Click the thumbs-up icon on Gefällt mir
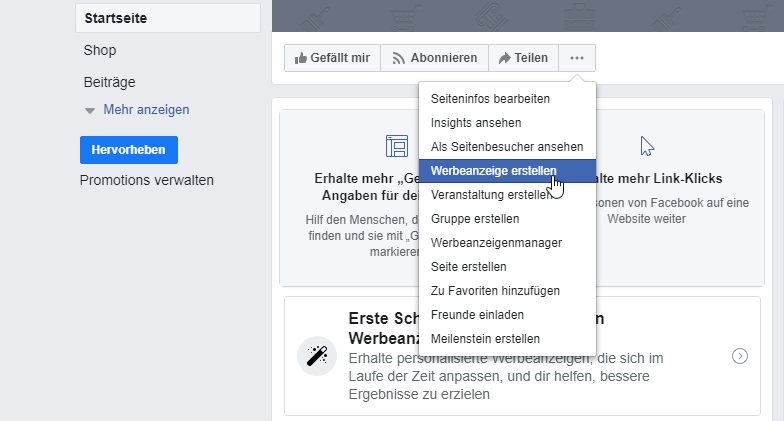784x421 pixels. pos(300,58)
